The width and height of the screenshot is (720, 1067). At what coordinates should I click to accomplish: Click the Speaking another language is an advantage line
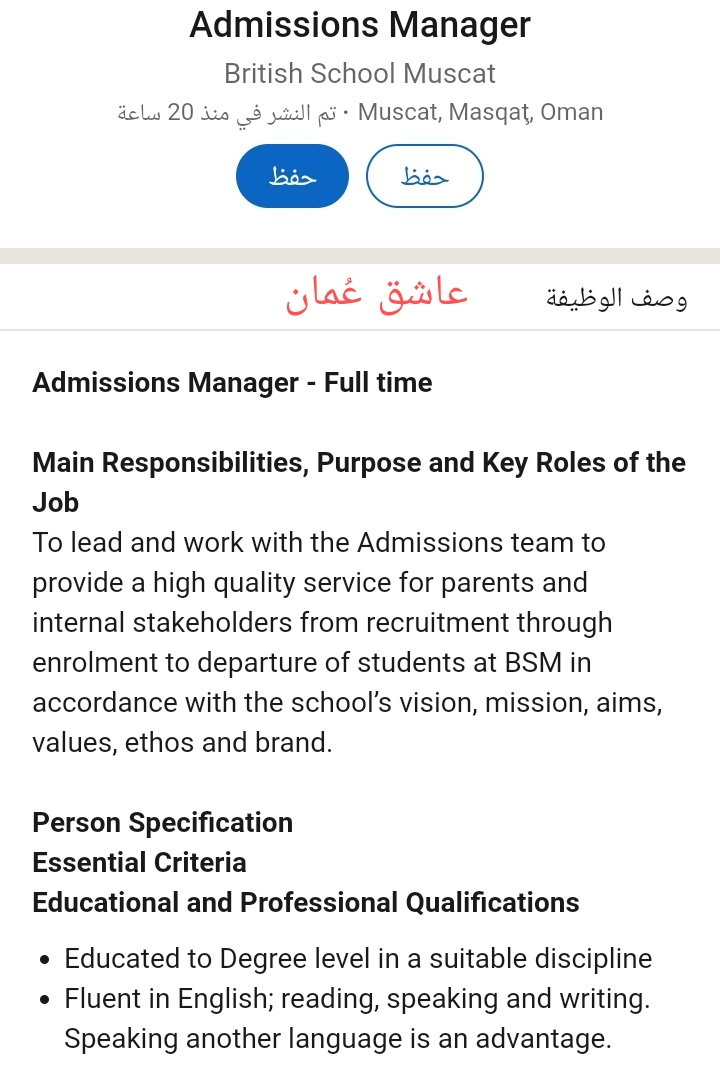point(337,1039)
